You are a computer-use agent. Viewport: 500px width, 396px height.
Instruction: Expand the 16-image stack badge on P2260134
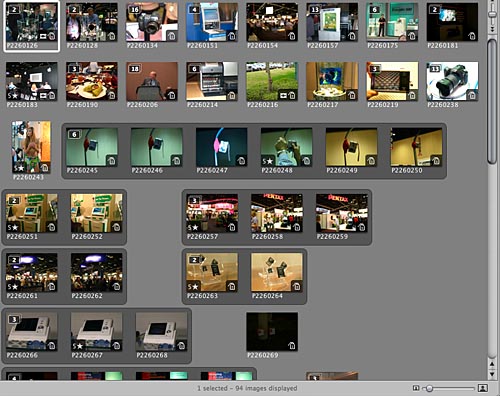tap(134, 10)
